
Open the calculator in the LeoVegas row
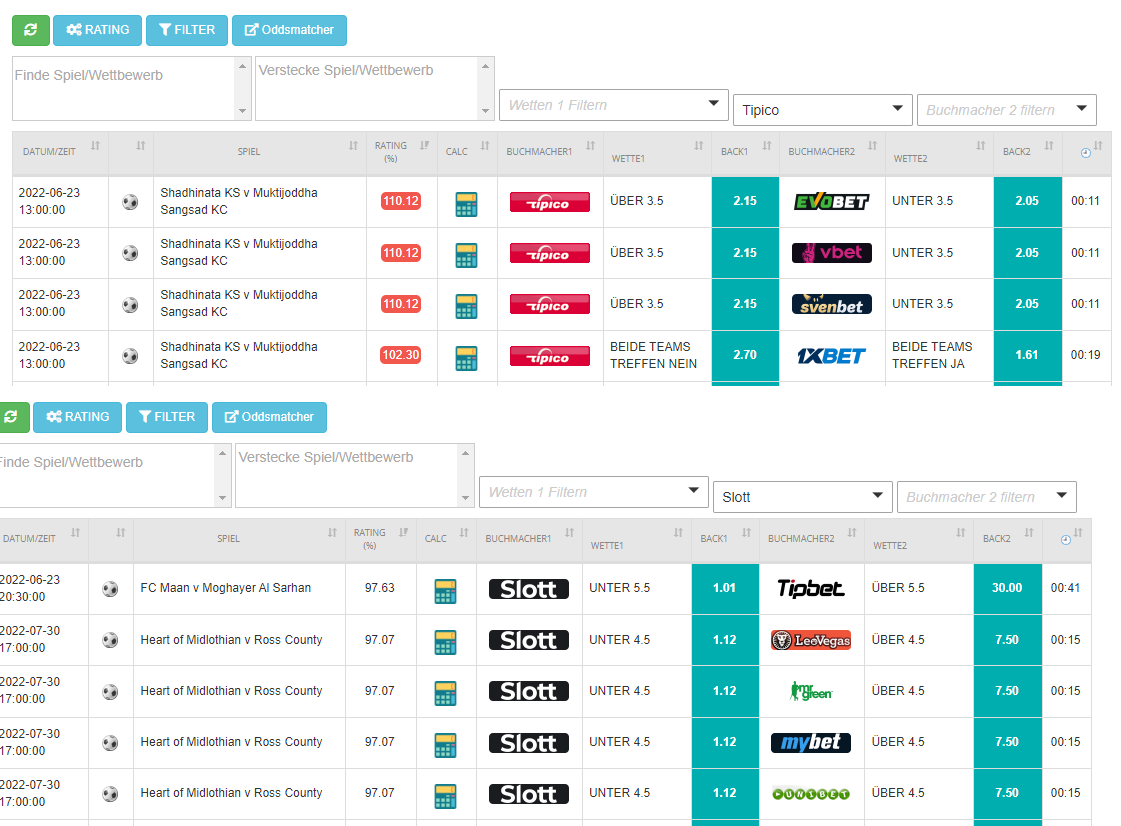(445, 642)
